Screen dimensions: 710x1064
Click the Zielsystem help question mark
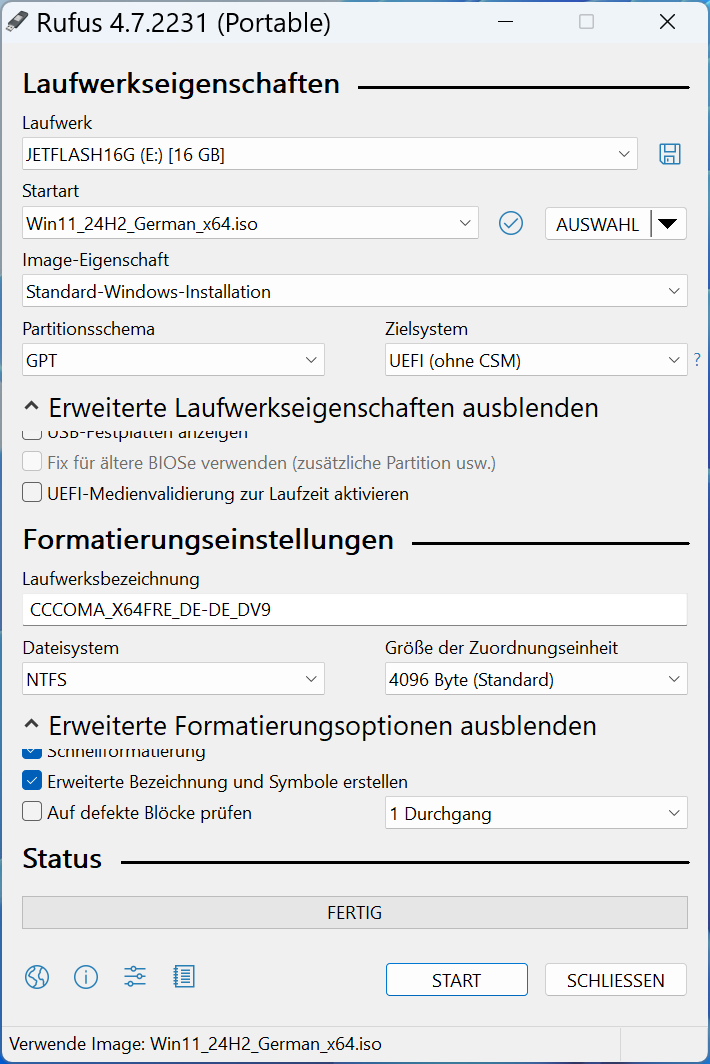(697, 360)
